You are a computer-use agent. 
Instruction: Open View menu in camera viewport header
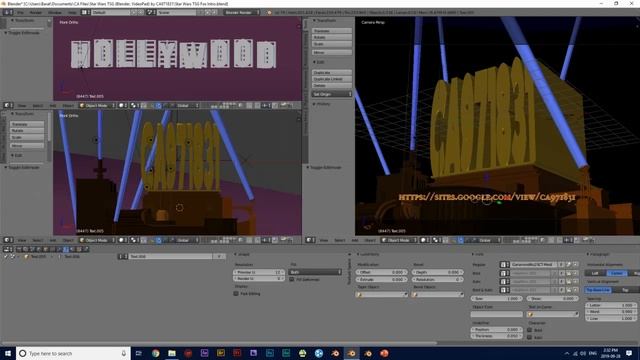point(324,240)
